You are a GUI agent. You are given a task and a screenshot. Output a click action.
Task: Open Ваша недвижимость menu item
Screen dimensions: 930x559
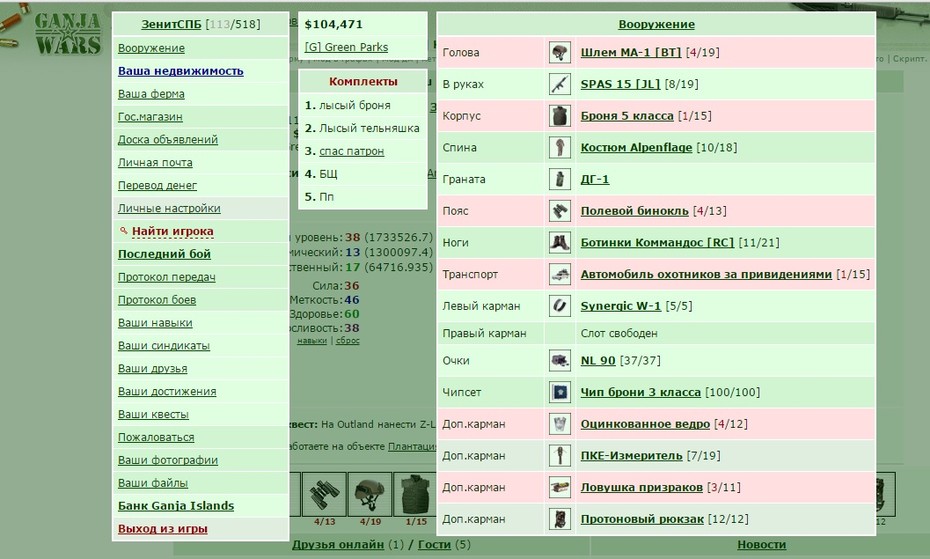[x=181, y=71]
